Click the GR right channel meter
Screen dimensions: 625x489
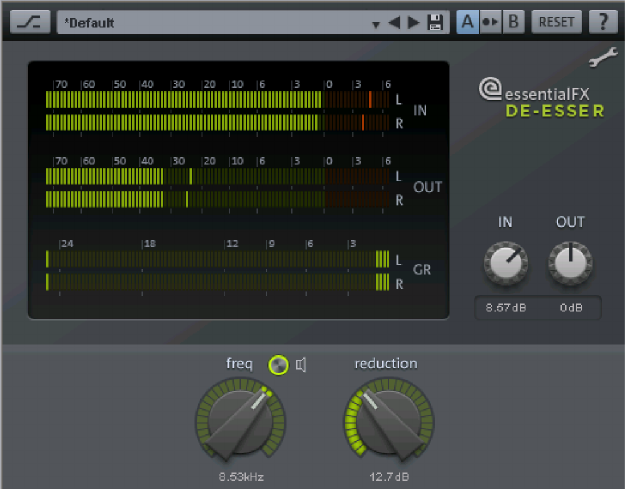pos(218,282)
